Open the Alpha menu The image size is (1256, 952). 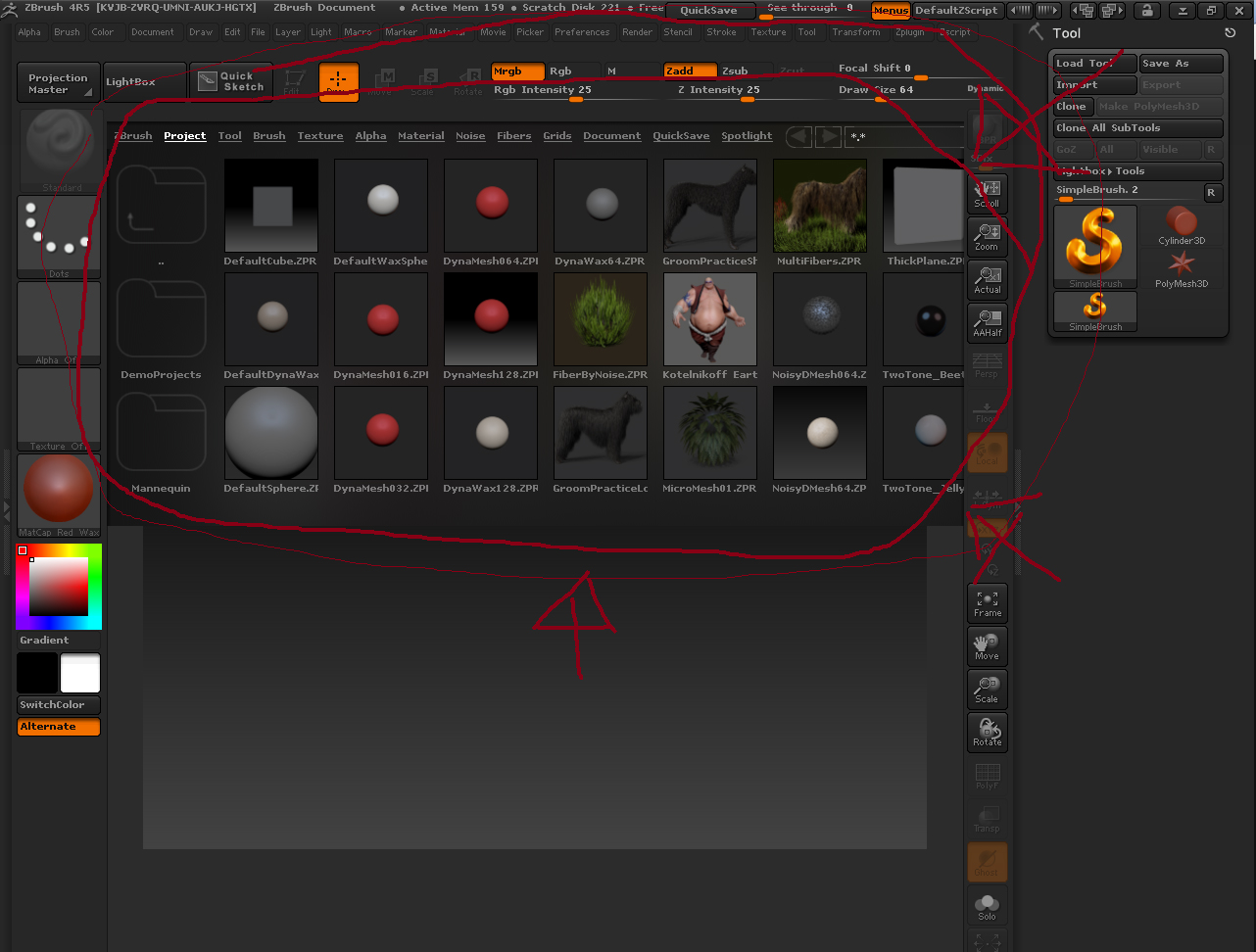[29, 32]
